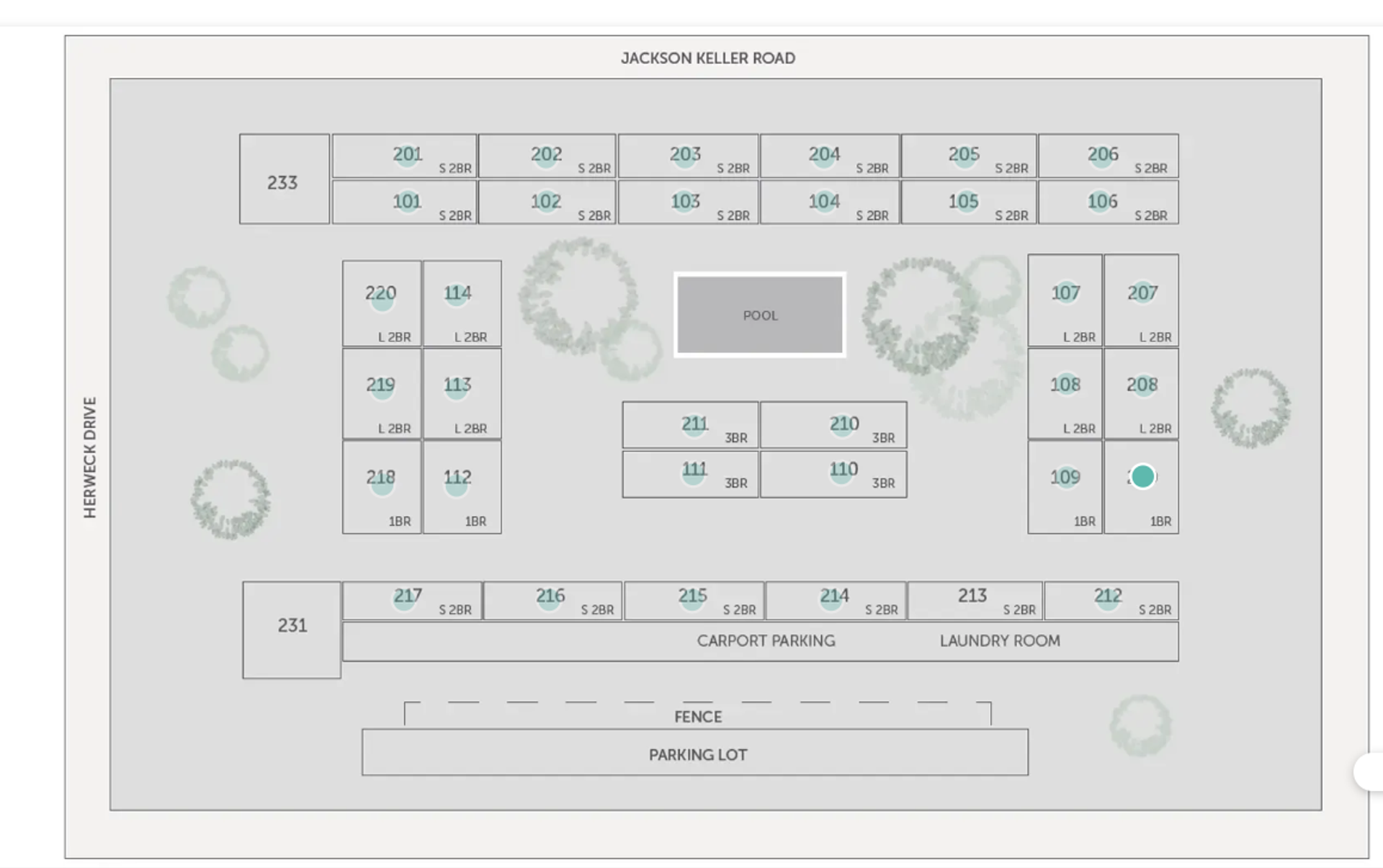Choose unit 103 marker

pos(685,202)
